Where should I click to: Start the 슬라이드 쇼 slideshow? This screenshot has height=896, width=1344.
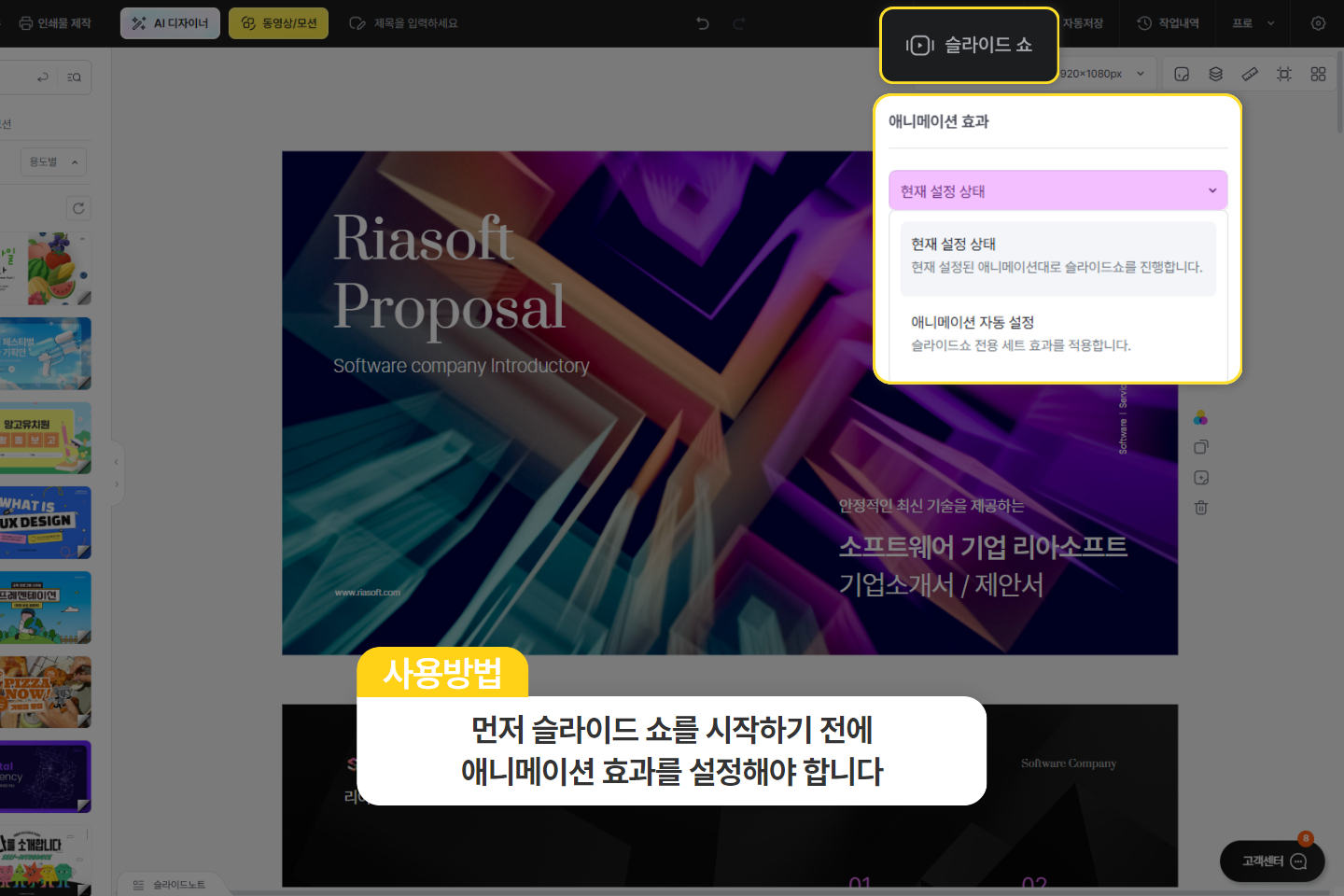(x=969, y=45)
